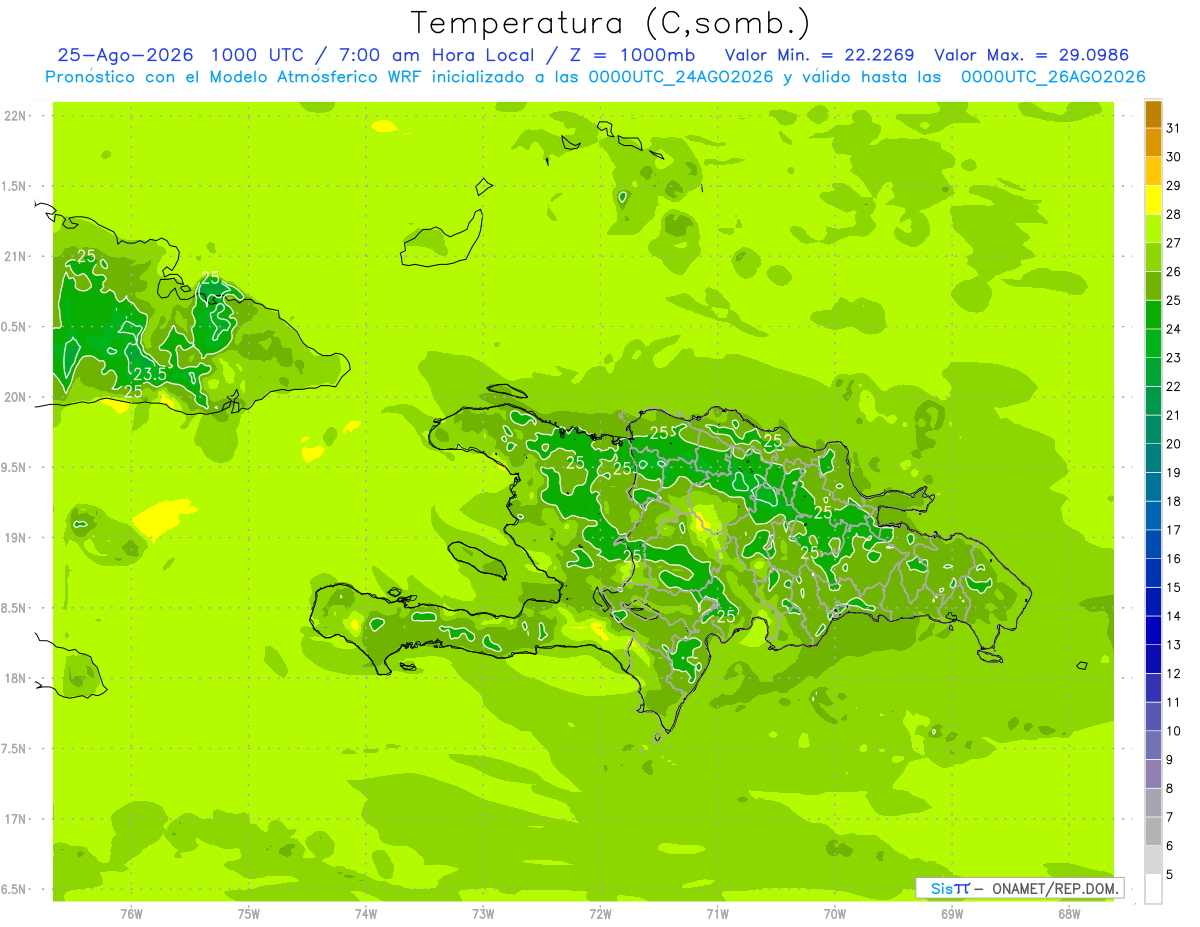Click the "Valor Min. = 22.2269" text
The height and width of the screenshot is (927, 1200).
point(820,55)
